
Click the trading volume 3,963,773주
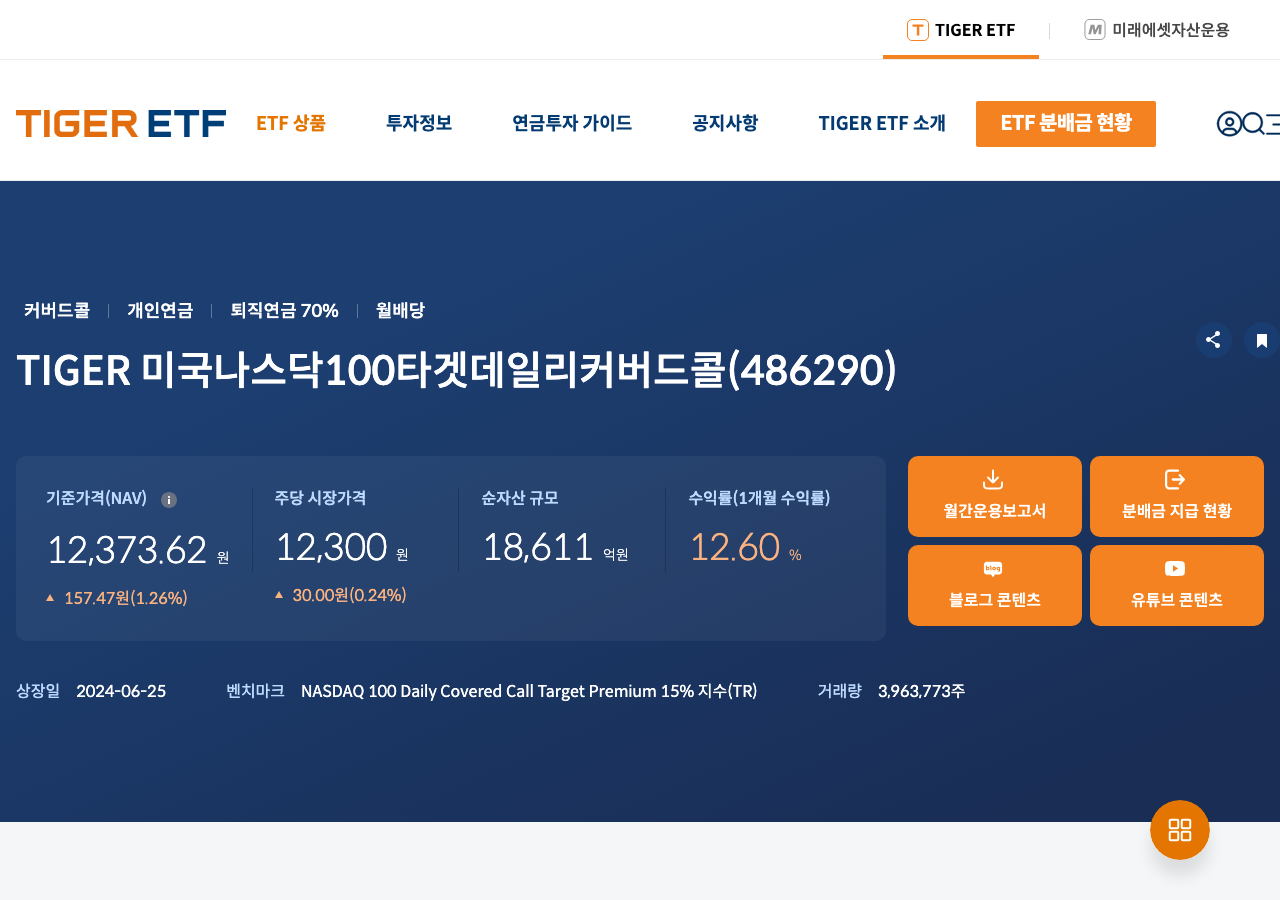[921, 691]
